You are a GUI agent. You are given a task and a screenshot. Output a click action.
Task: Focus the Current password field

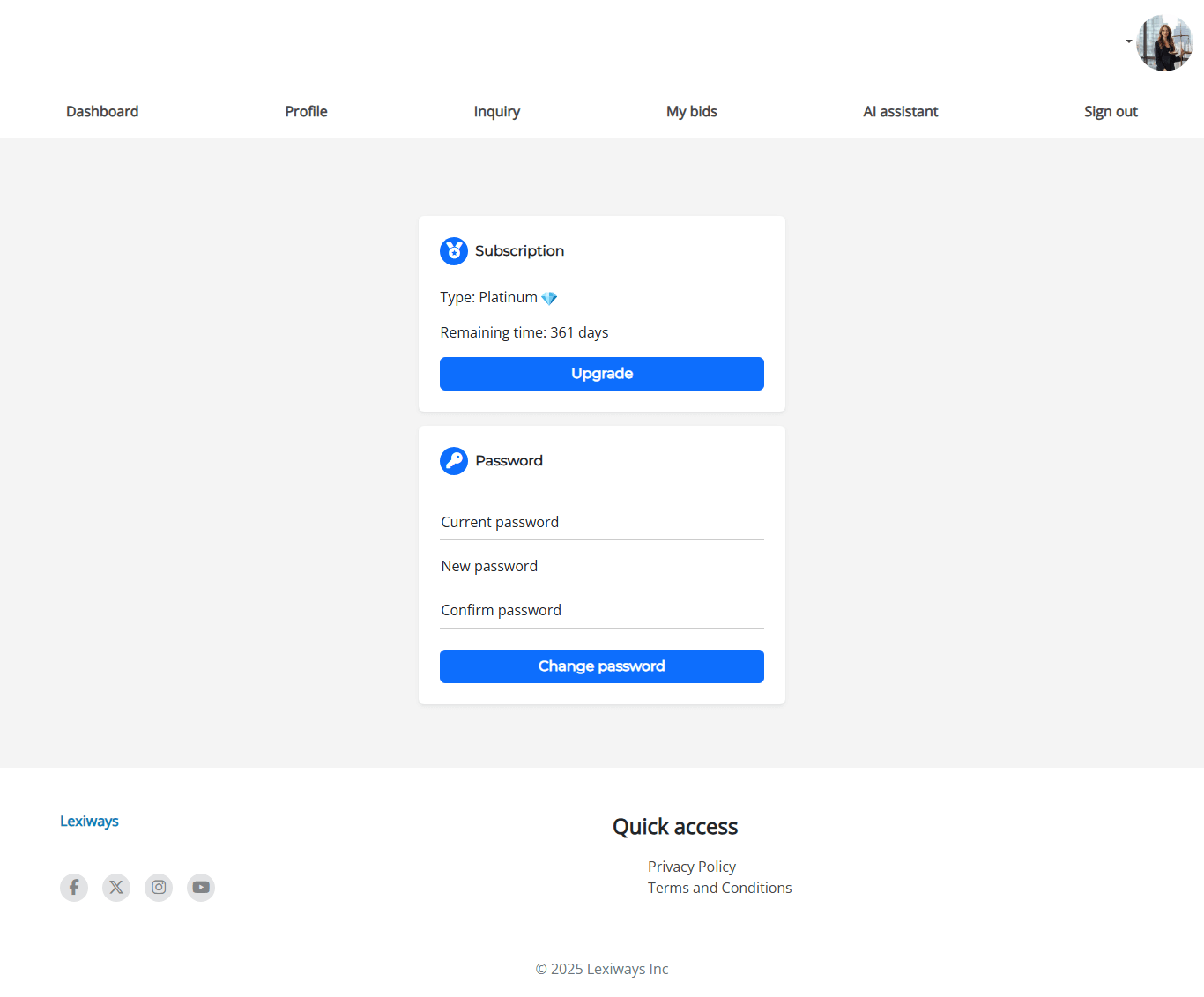[601, 522]
